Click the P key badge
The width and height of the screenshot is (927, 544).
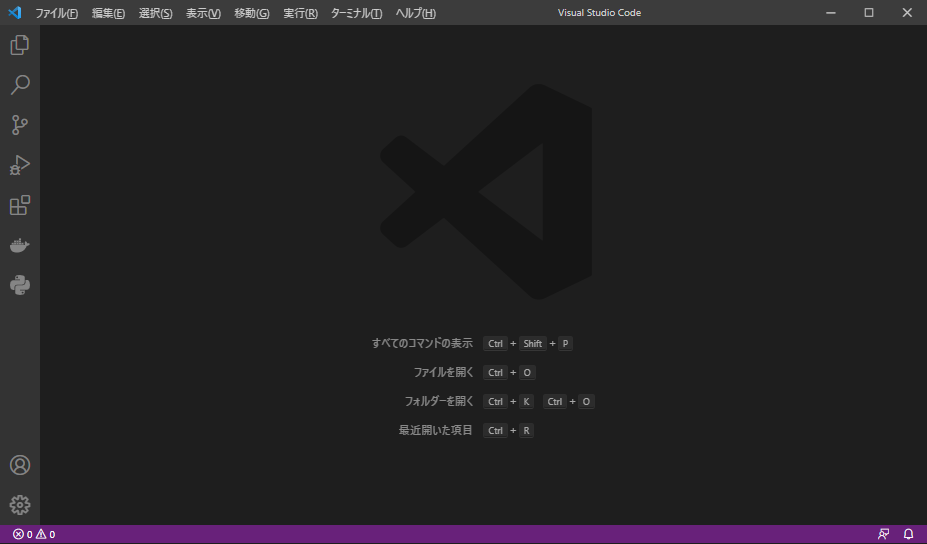point(565,344)
